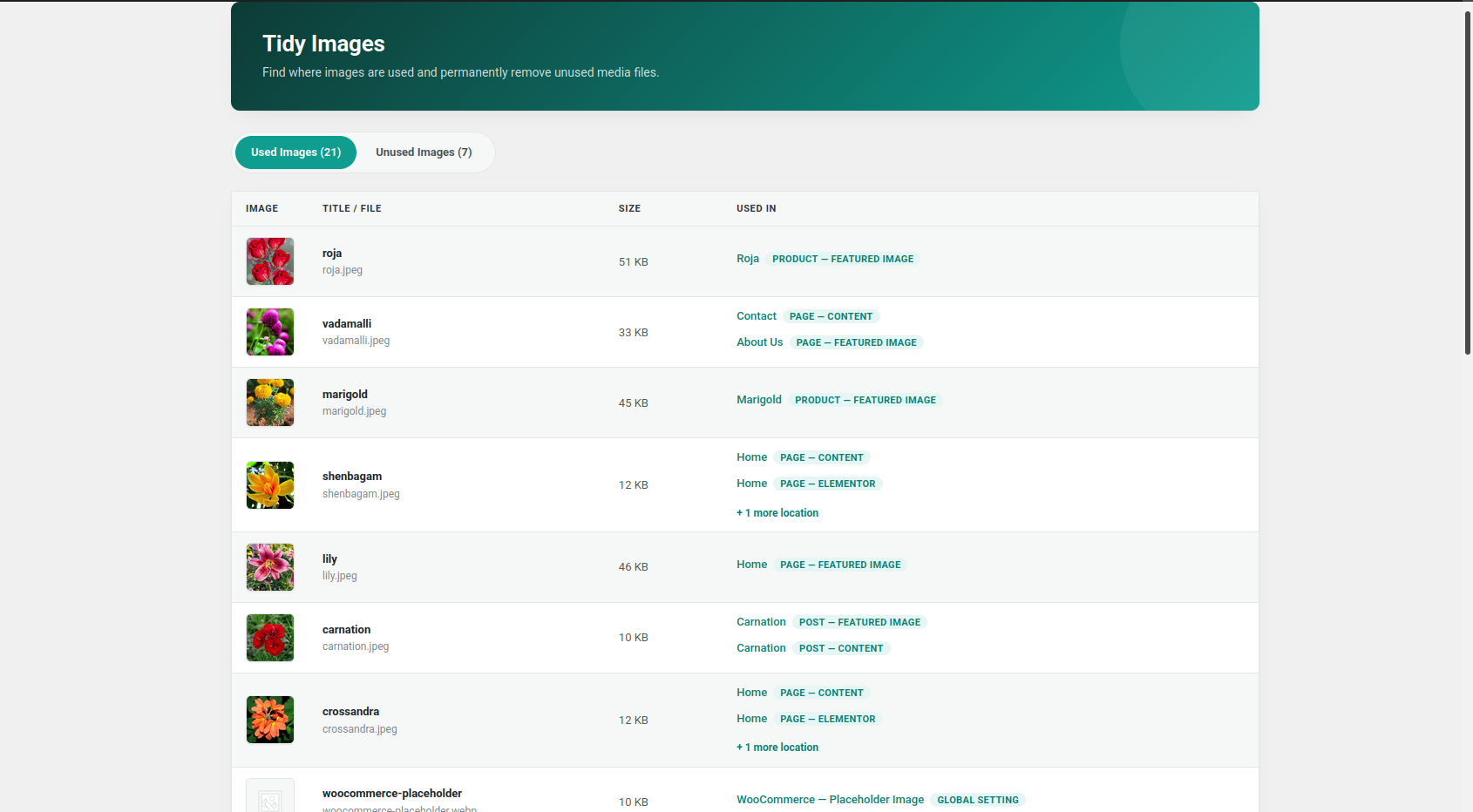Expand '+ 1 more location' for shenbagam

click(777, 513)
